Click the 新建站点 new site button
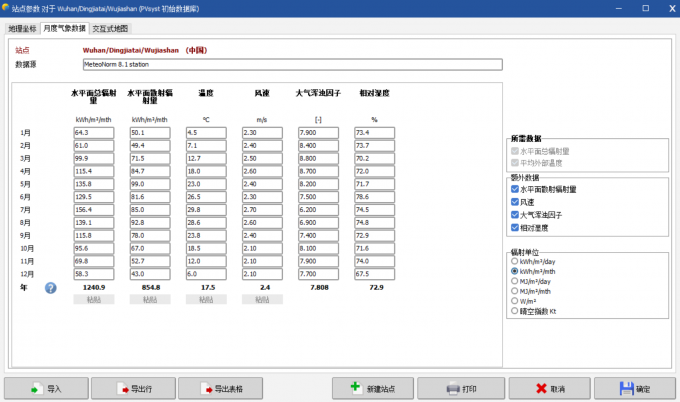Viewport: 680px width, 402px height. coord(373,388)
